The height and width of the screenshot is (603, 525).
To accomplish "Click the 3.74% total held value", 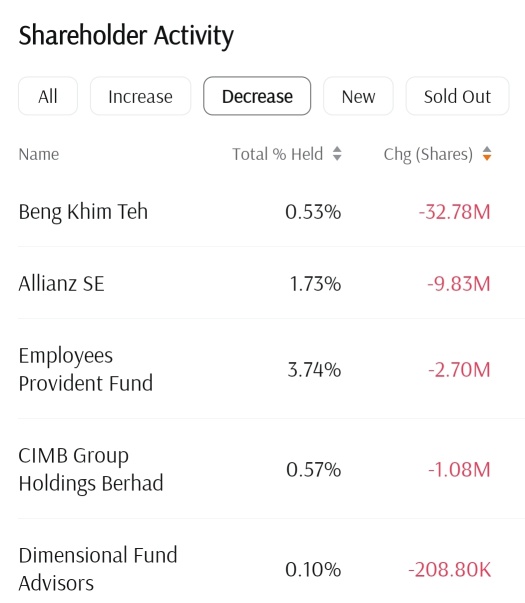I will point(314,370).
